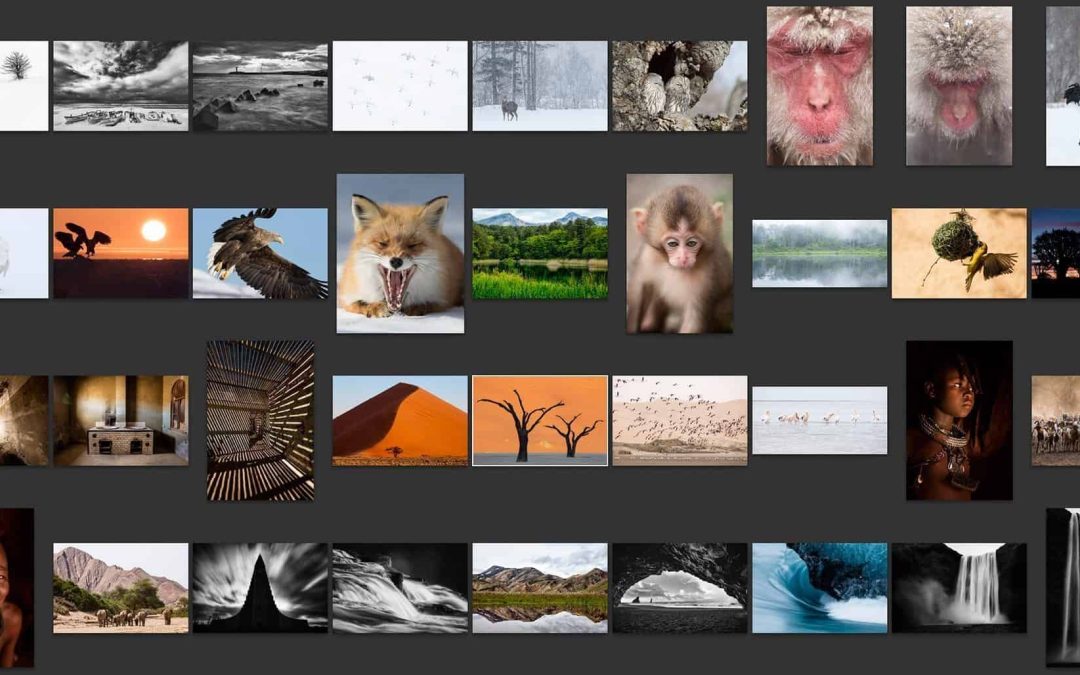Select the blue ice cave thumbnail
The height and width of the screenshot is (675, 1080).
click(819, 587)
